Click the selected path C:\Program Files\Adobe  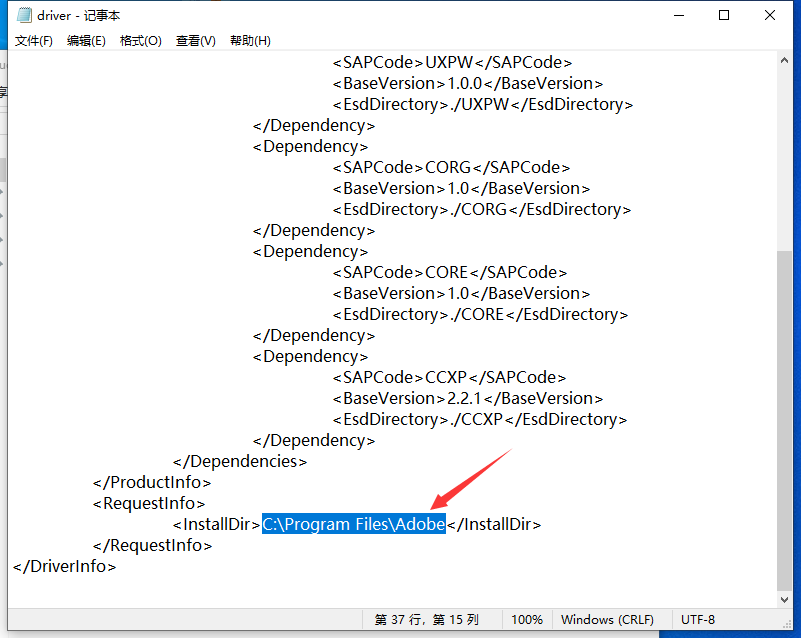pos(354,524)
